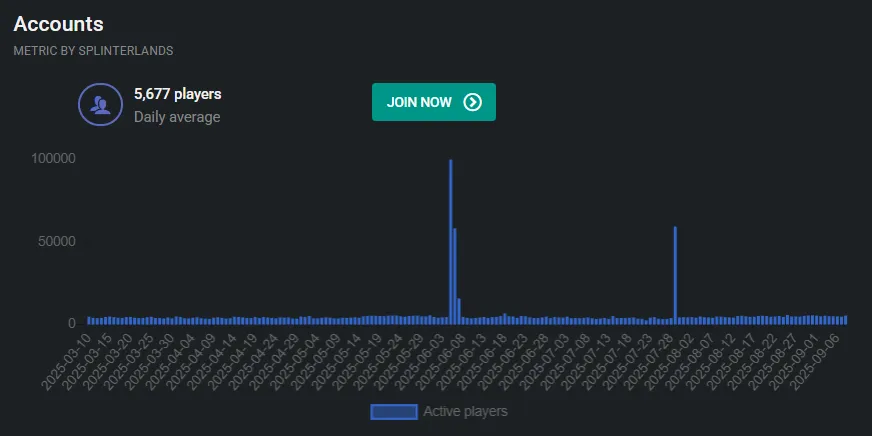Select the tallest bar near 100000
The height and width of the screenshot is (436, 872).
click(450, 241)
